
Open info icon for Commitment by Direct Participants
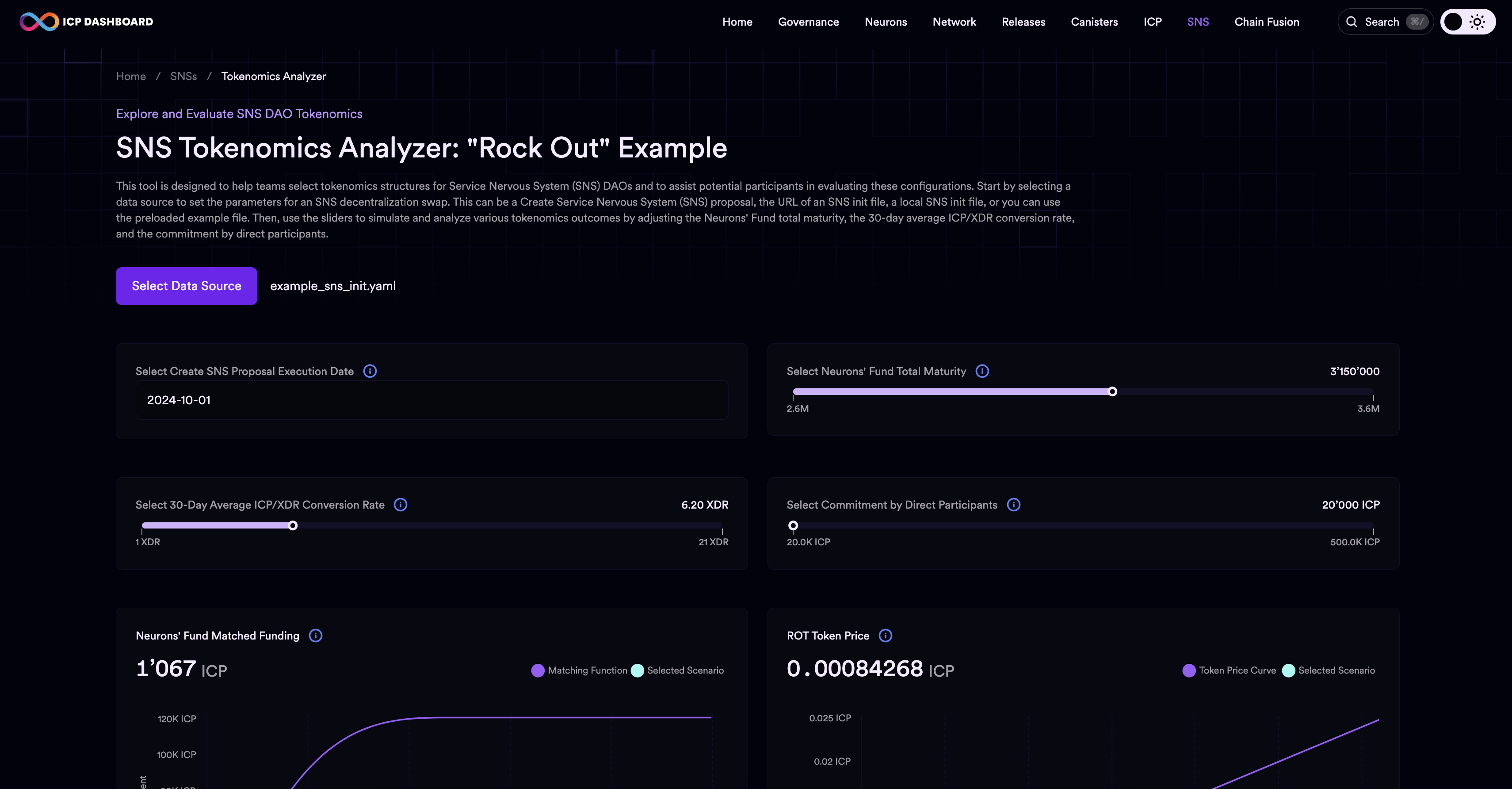[x=1014, y=505]
